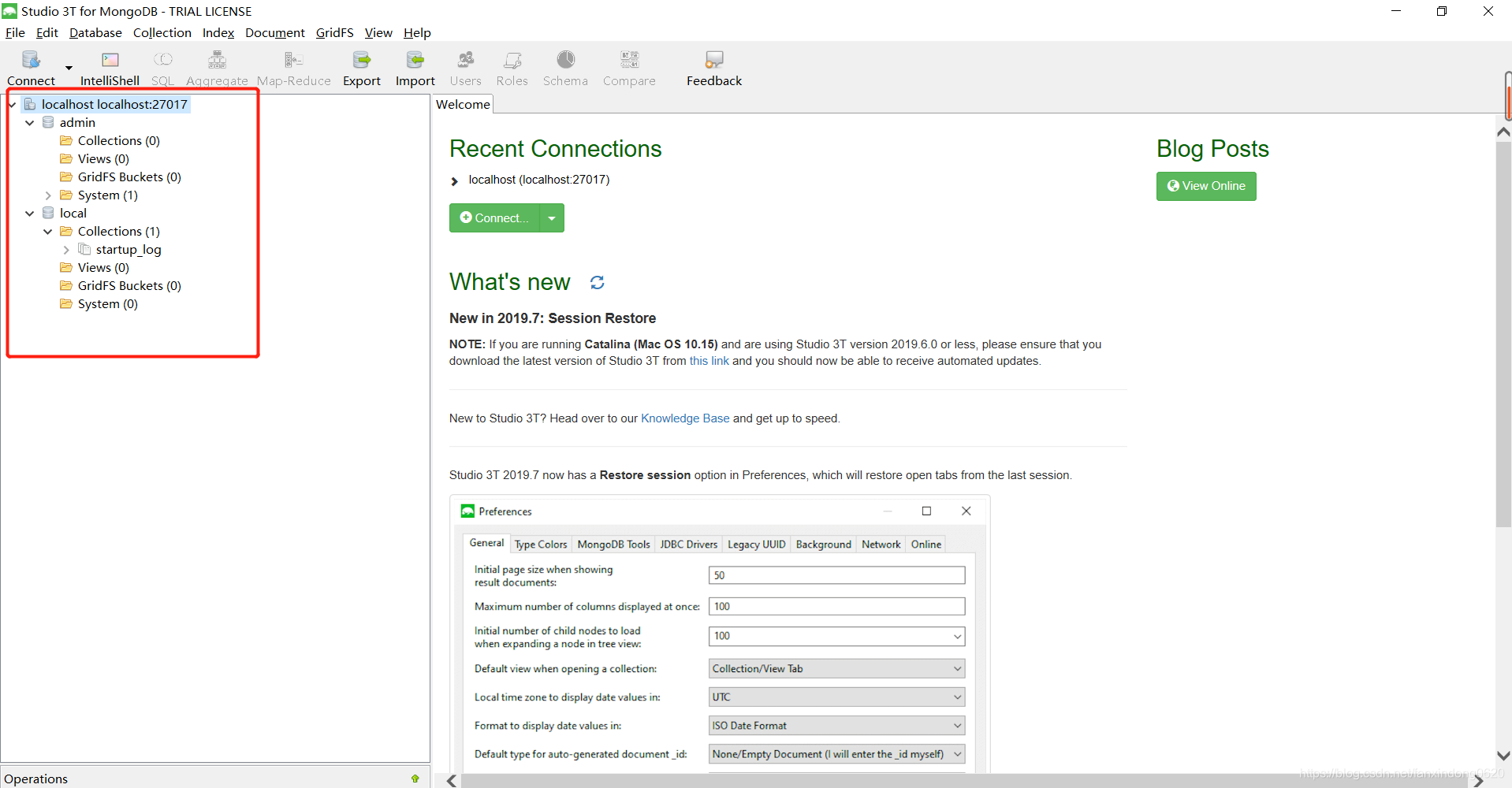Collapse Collections (1) under local
This screenshot has width=1512, height=788.
[x=48, y=232]
